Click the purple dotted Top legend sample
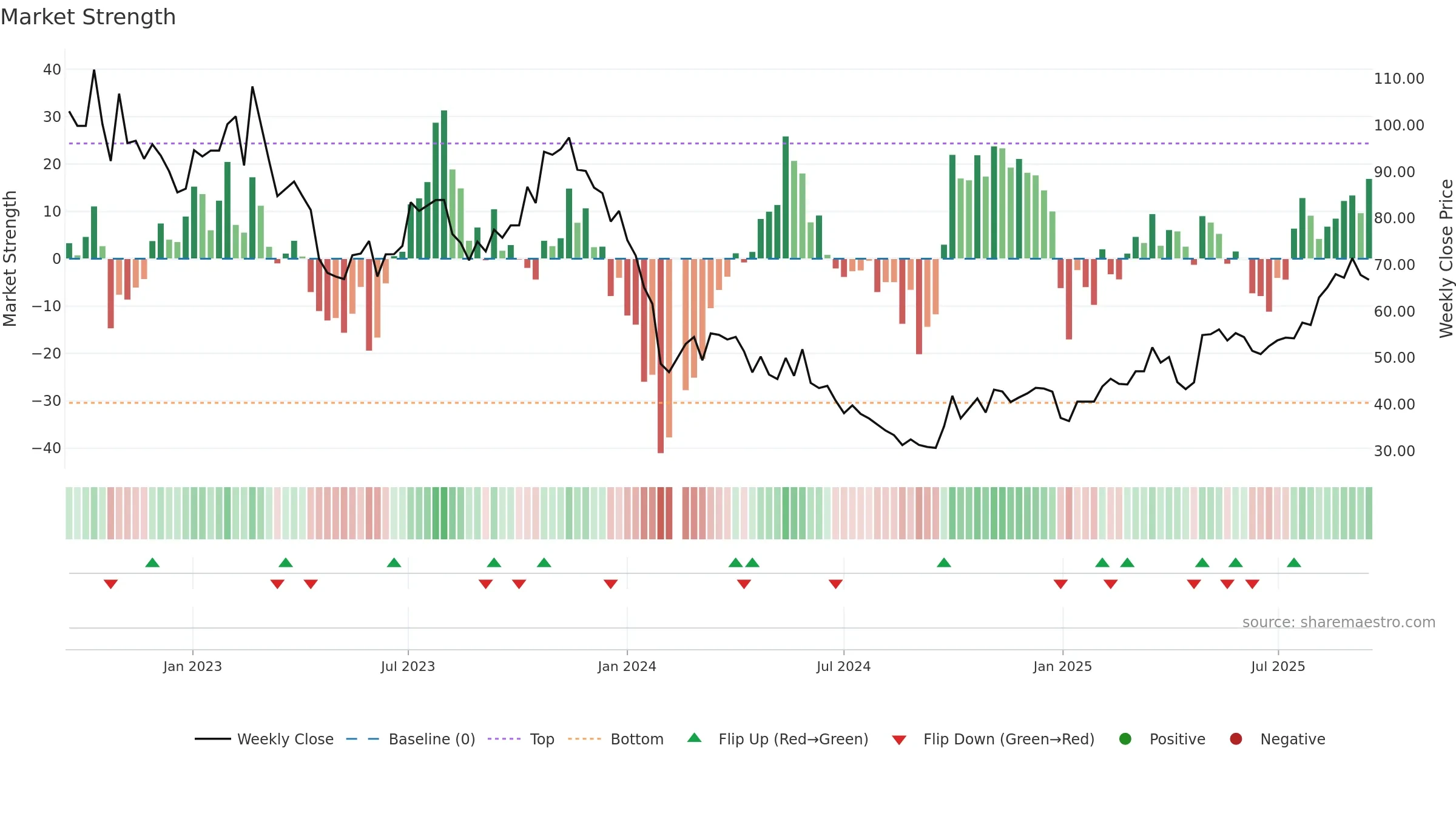1456x819 pixels. [x=504, y=739]
